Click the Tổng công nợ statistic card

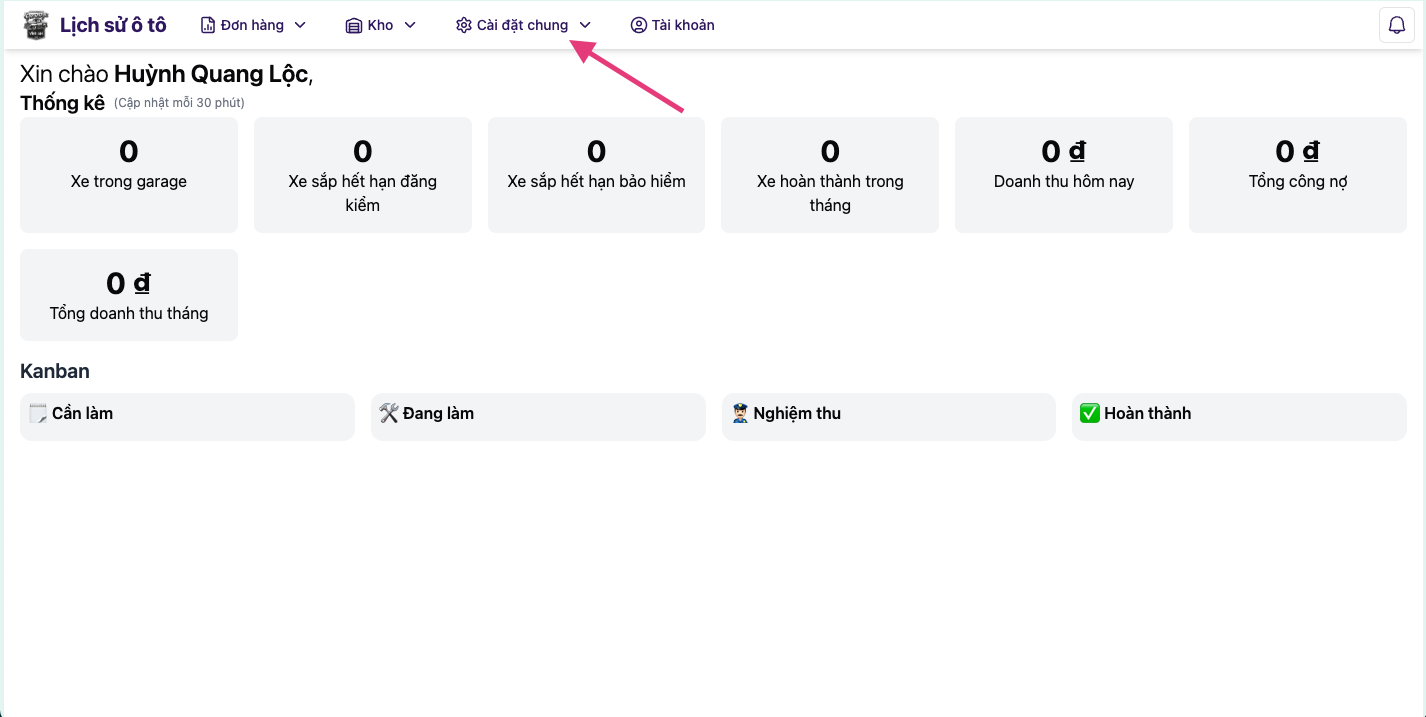1297,175
